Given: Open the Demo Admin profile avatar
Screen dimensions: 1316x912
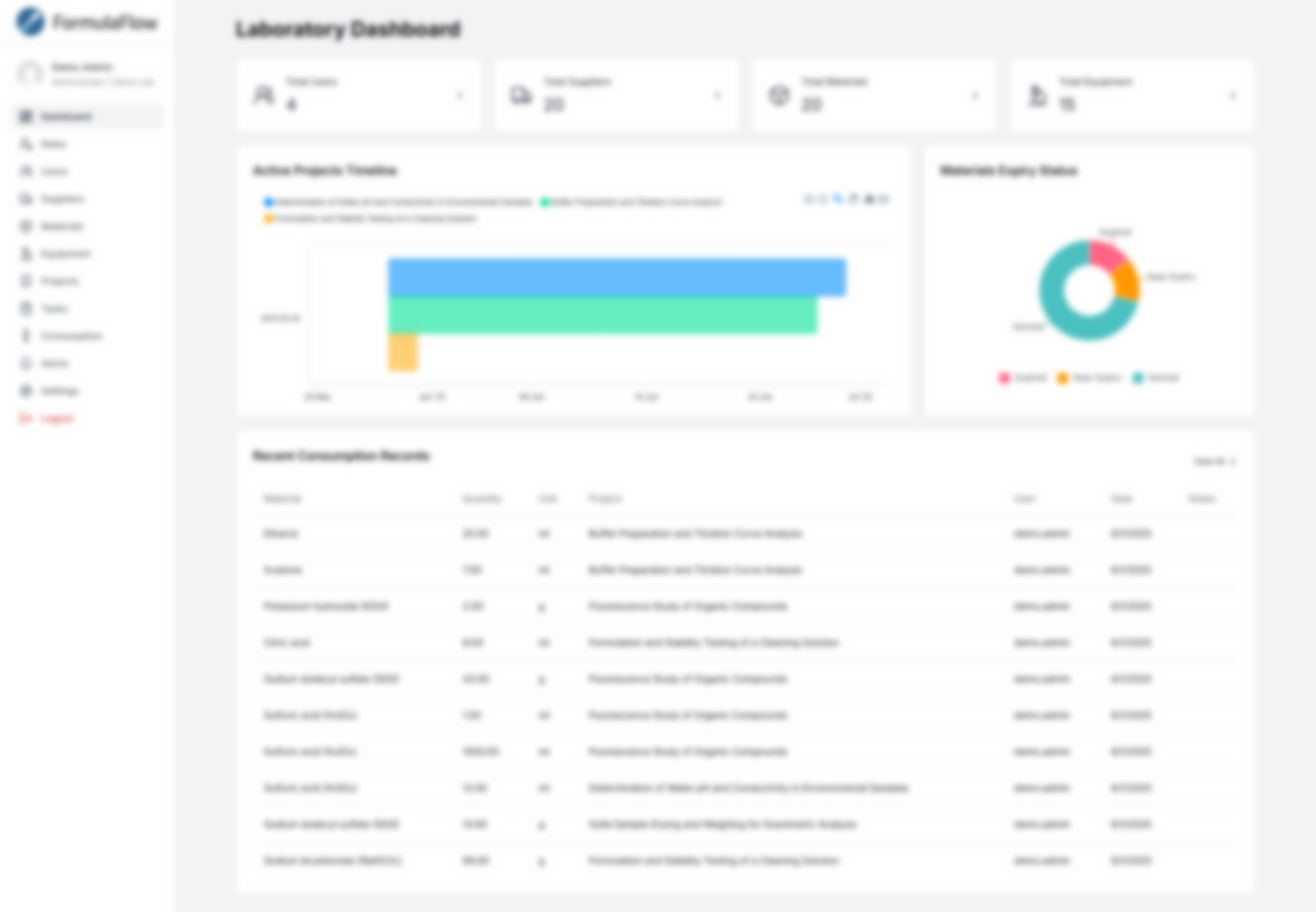Looking at the screenshot, I should (x=30, y=74).
